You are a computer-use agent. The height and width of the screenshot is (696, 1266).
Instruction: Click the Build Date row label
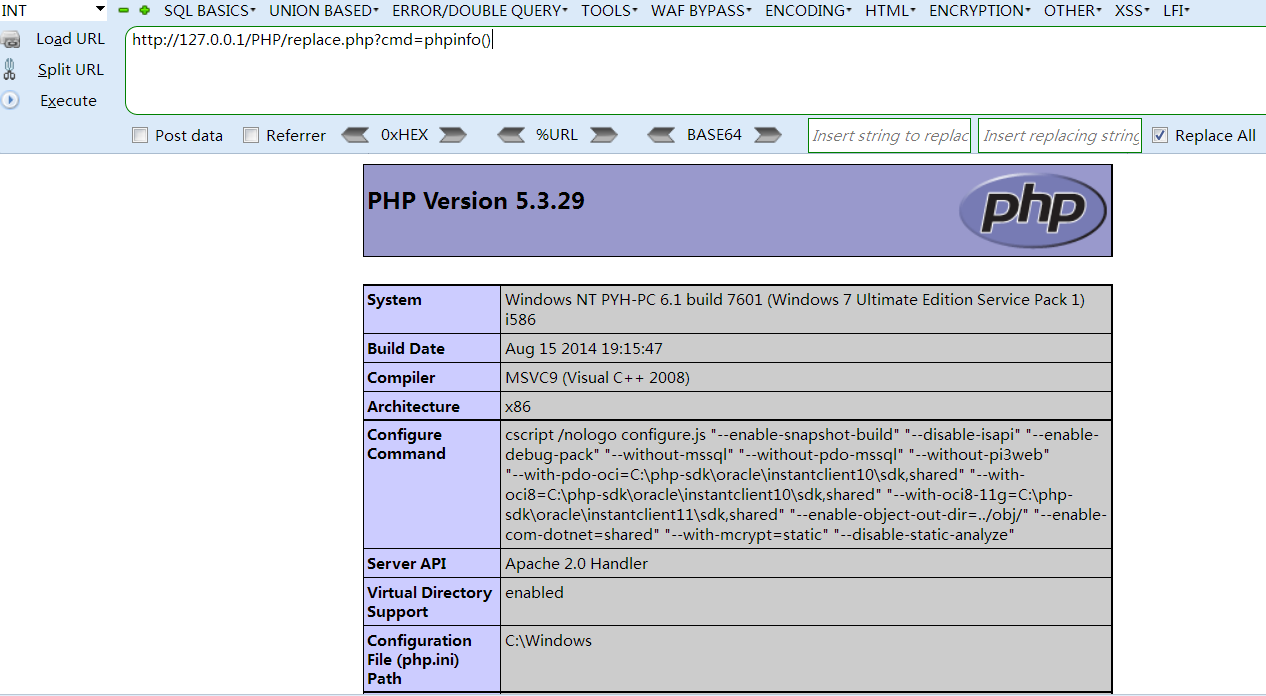tap(406, 349)
